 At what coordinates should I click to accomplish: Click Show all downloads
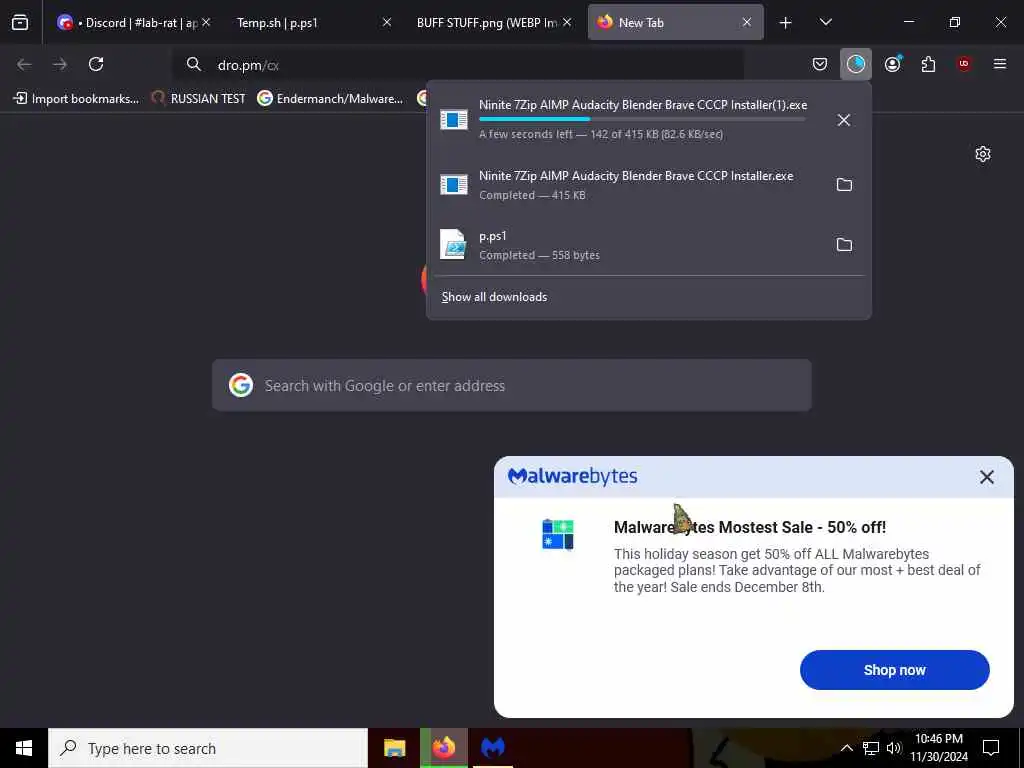pyautogui.click(x=494, y=297)
